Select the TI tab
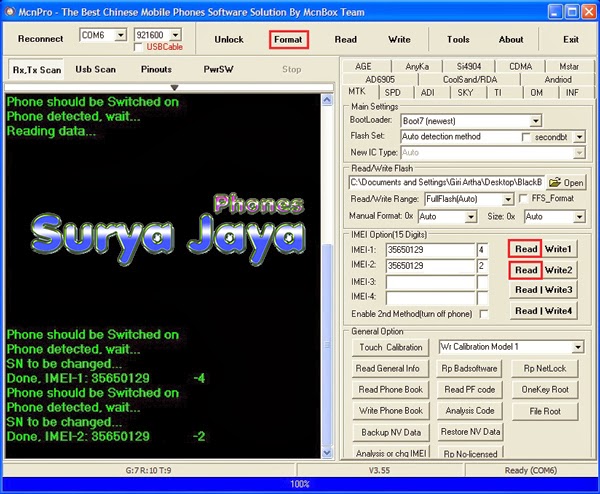This screenshot has width=600, height=494. click(498, 93)
